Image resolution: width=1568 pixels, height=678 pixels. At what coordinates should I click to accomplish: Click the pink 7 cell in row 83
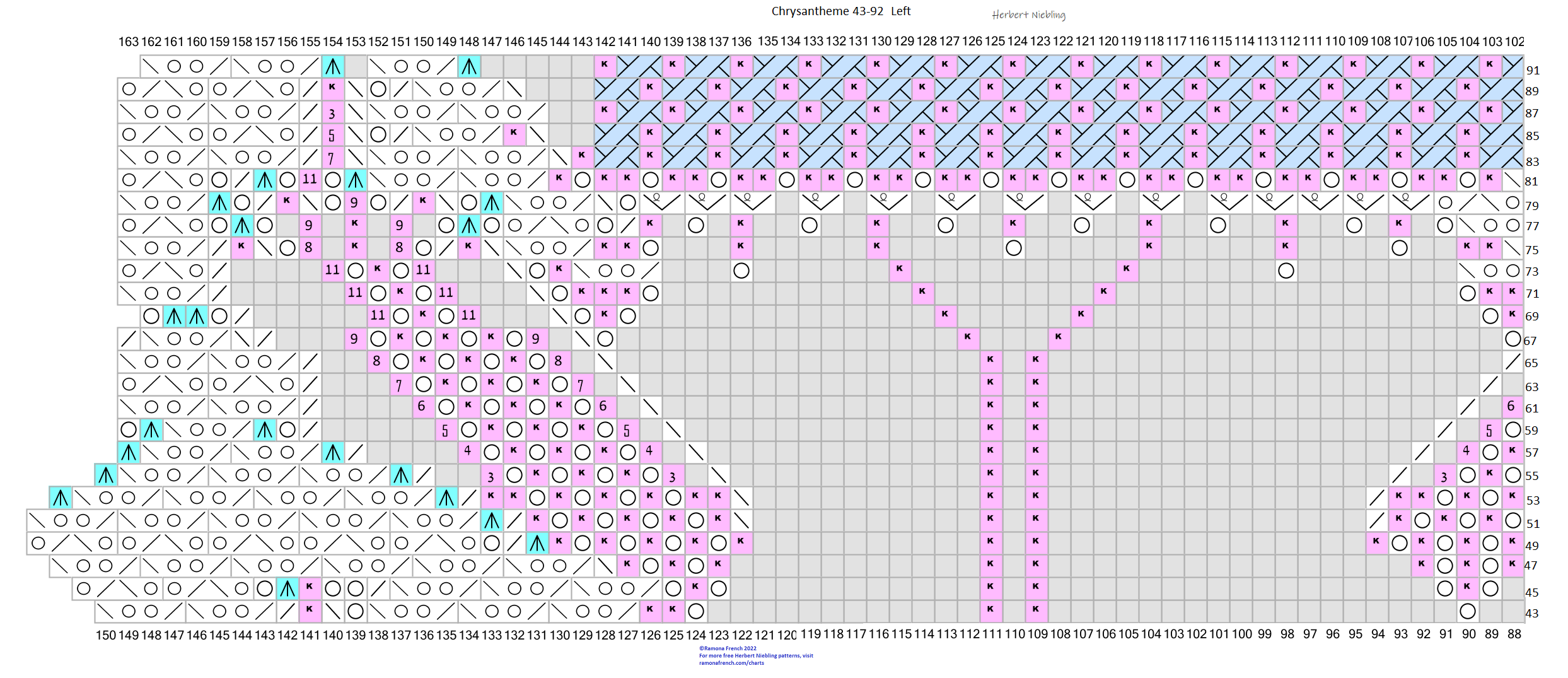coord(332,158)
